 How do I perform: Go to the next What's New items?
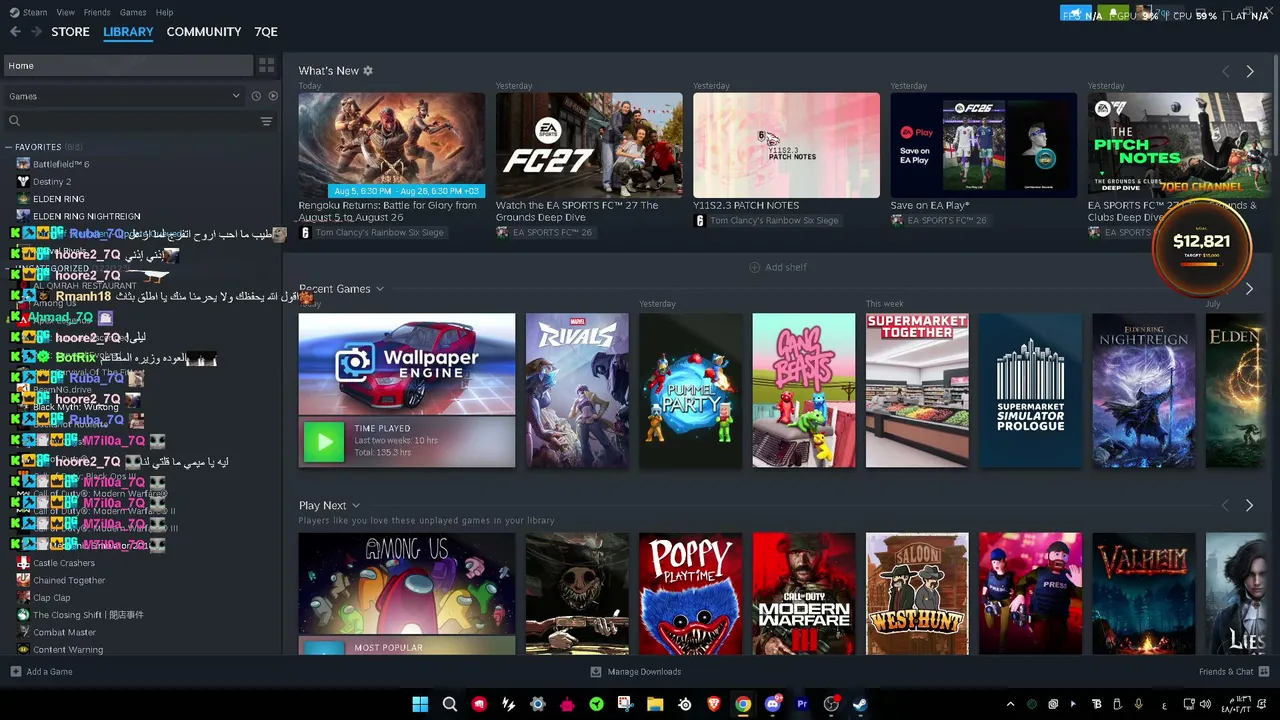coord(1249,71)
